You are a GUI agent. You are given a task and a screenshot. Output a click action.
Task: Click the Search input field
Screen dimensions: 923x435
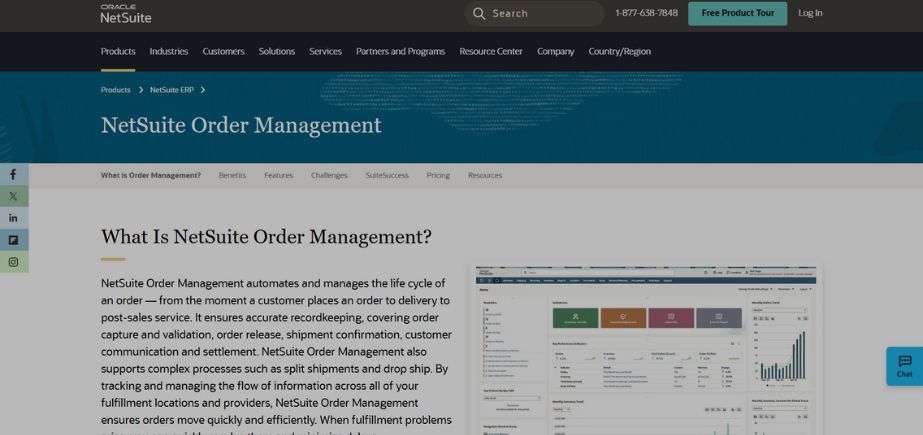coord(534,14)
